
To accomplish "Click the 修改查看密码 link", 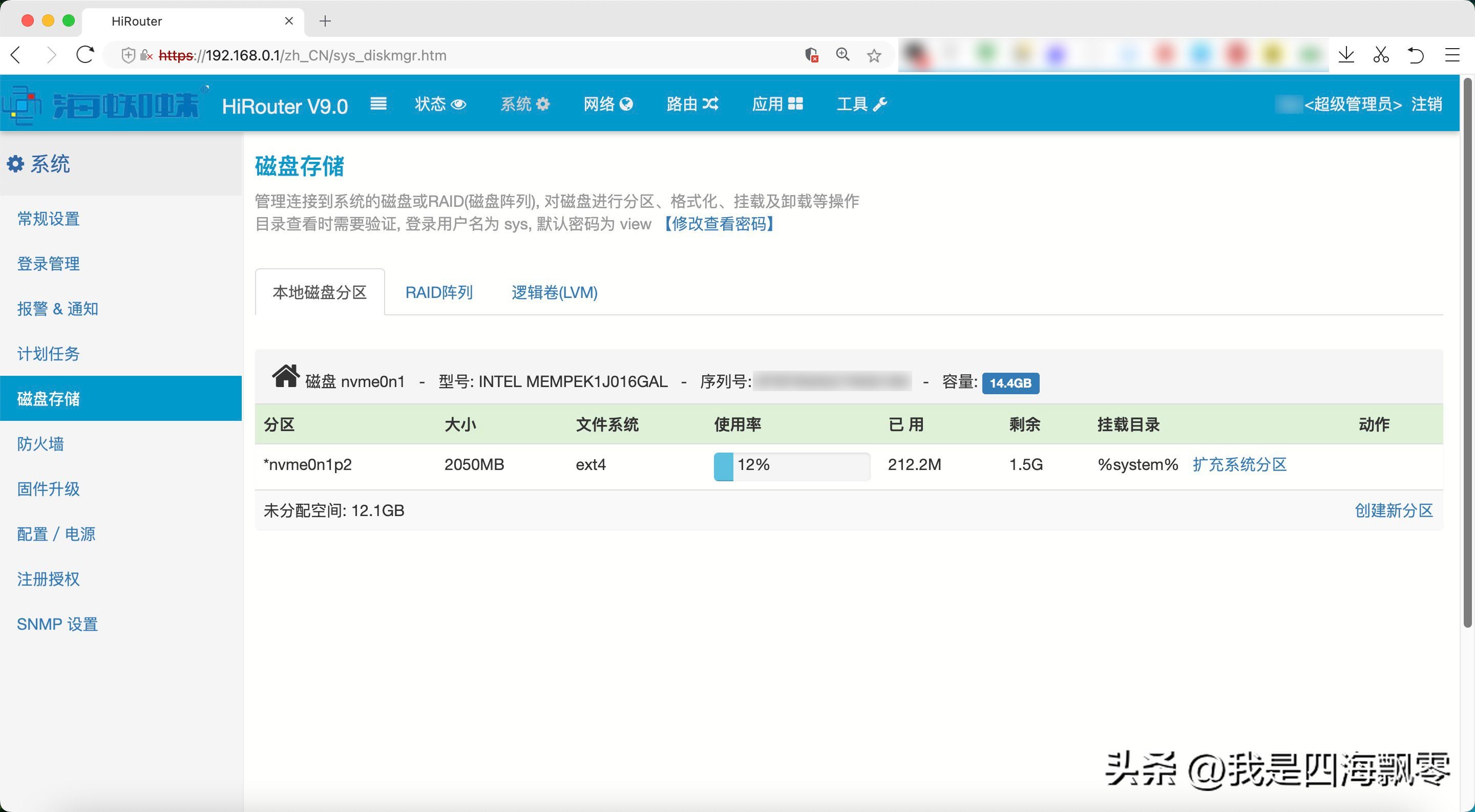I will [x=719, y=224].
